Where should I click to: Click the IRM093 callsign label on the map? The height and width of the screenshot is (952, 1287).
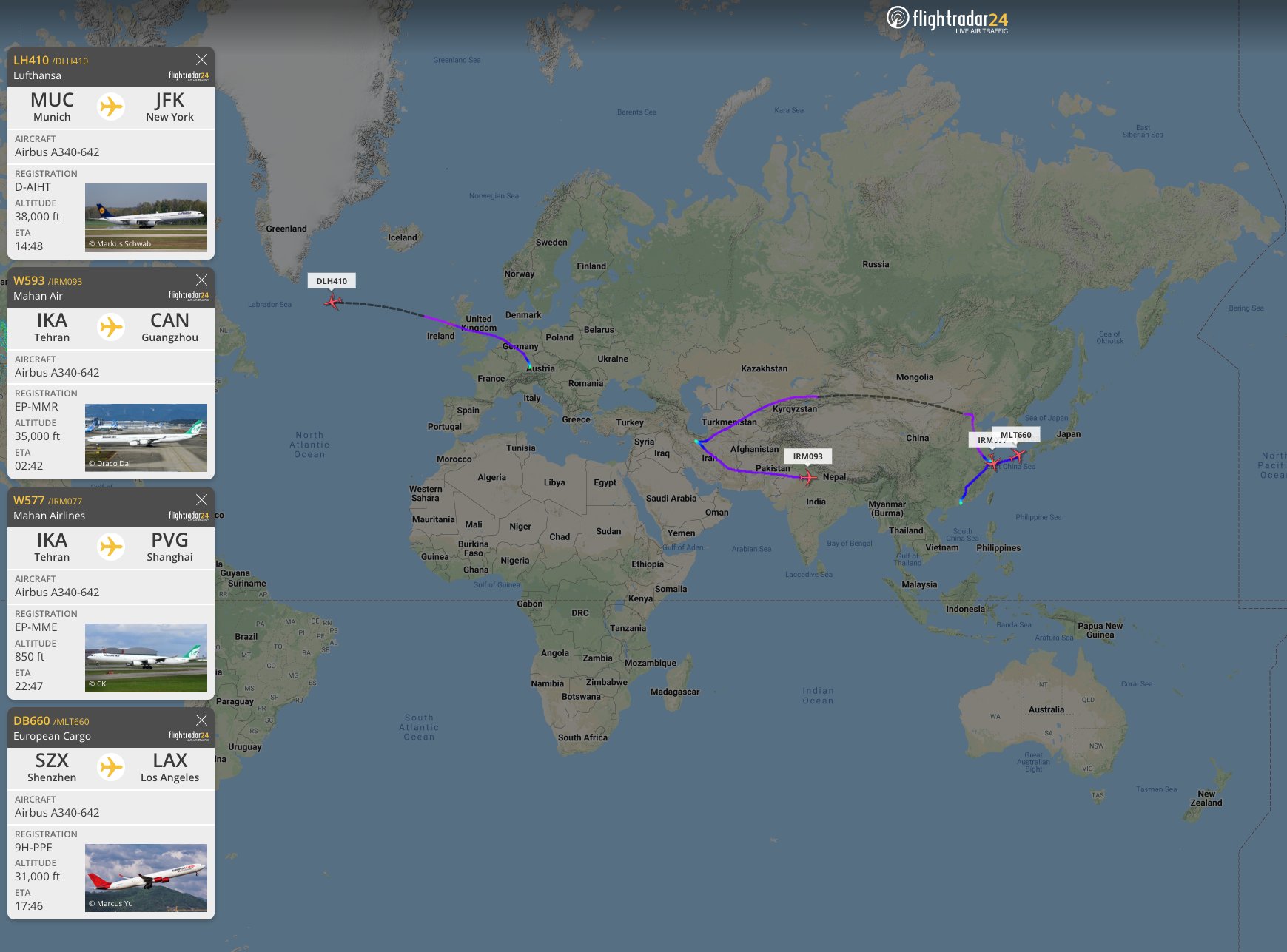click(808, 456)
